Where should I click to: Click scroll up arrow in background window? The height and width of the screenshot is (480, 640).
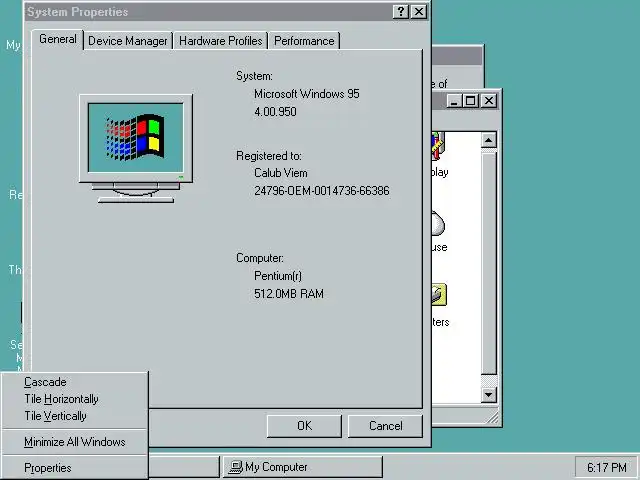coord(489,140)
